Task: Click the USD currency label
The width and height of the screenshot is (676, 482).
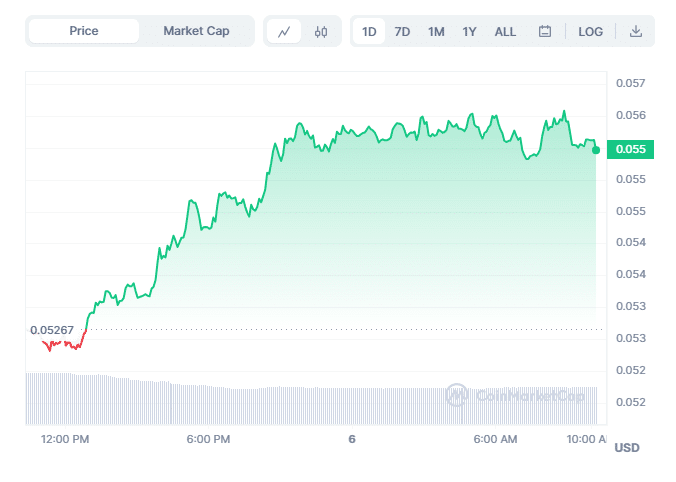Action: pyautogui.click(x=627, y=447)
